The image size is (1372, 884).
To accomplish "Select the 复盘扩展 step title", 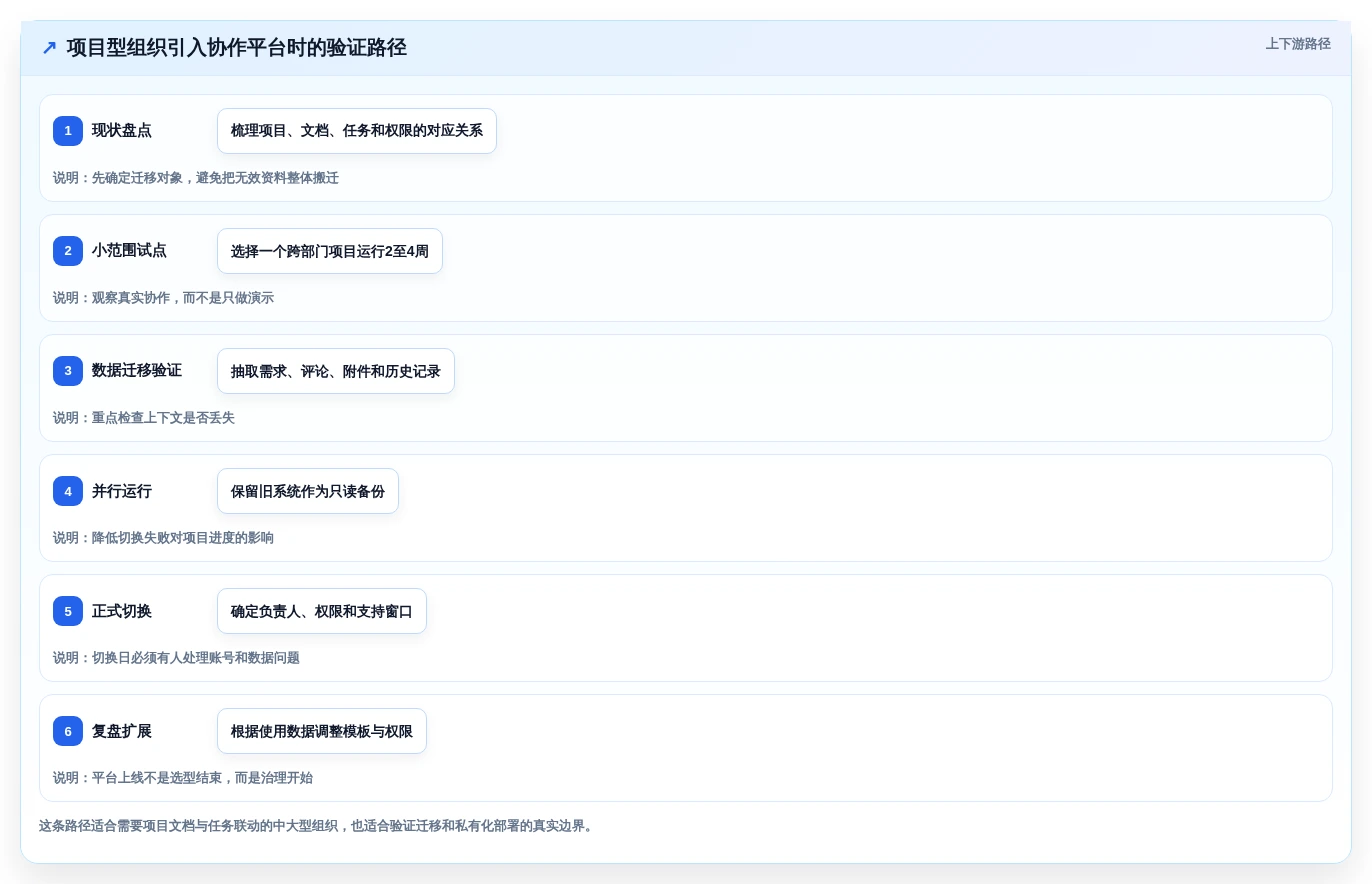I will point(122,731).
